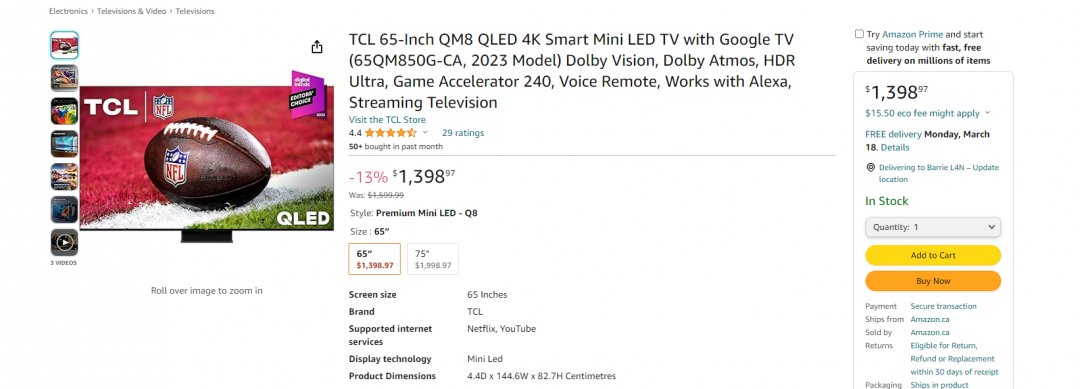Select the second product image thumbnail
The height and width of the screenshot is (389, 1080).
[64, 78]
